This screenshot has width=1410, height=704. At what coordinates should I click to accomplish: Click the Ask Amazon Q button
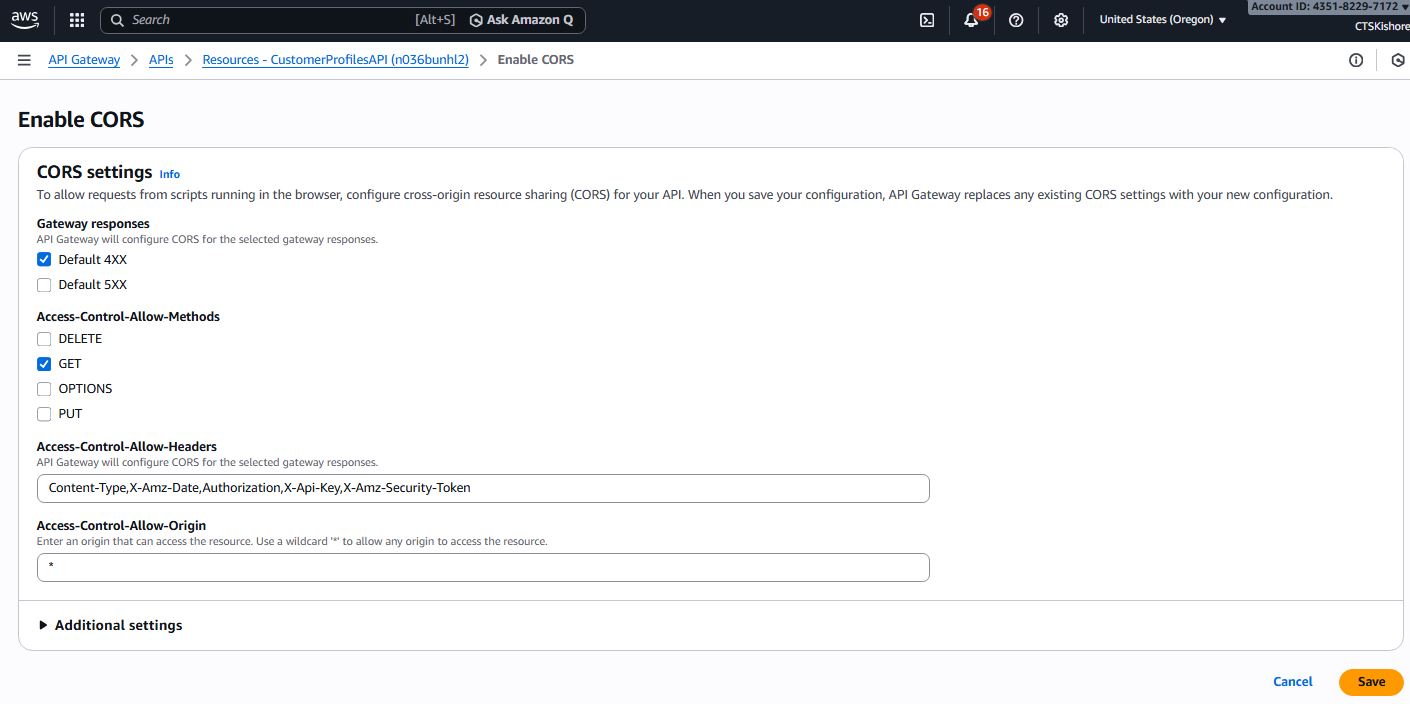521,20
